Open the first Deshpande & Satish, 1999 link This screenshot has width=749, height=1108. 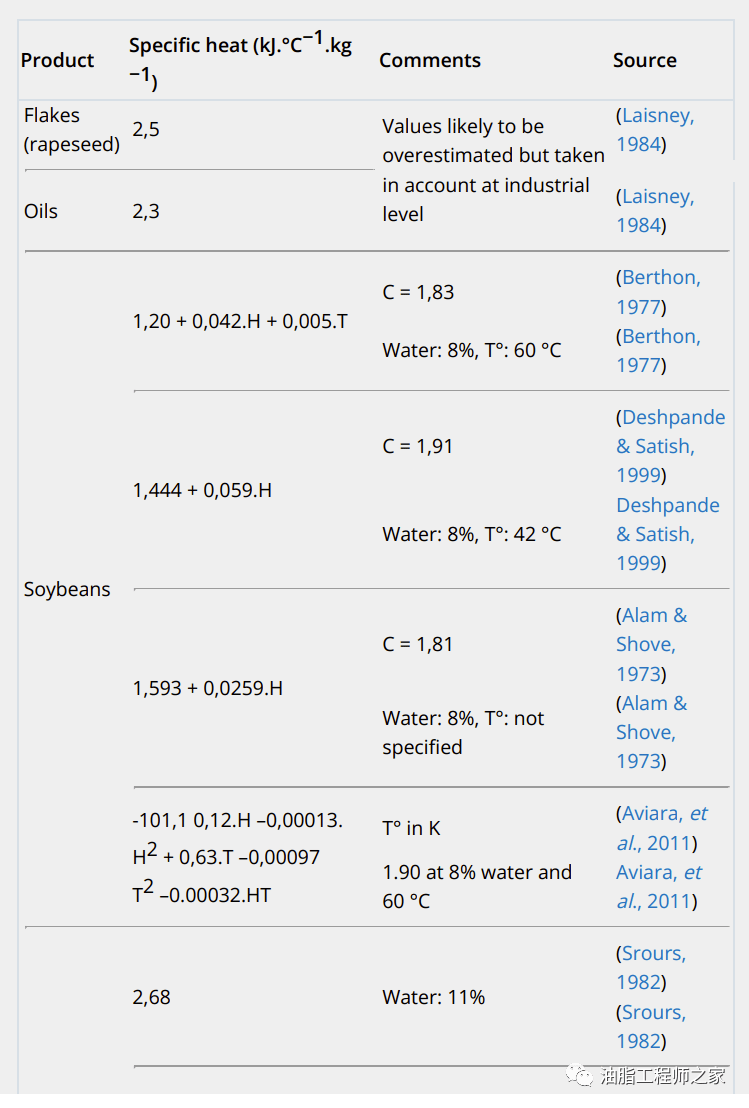coord(670,446)
